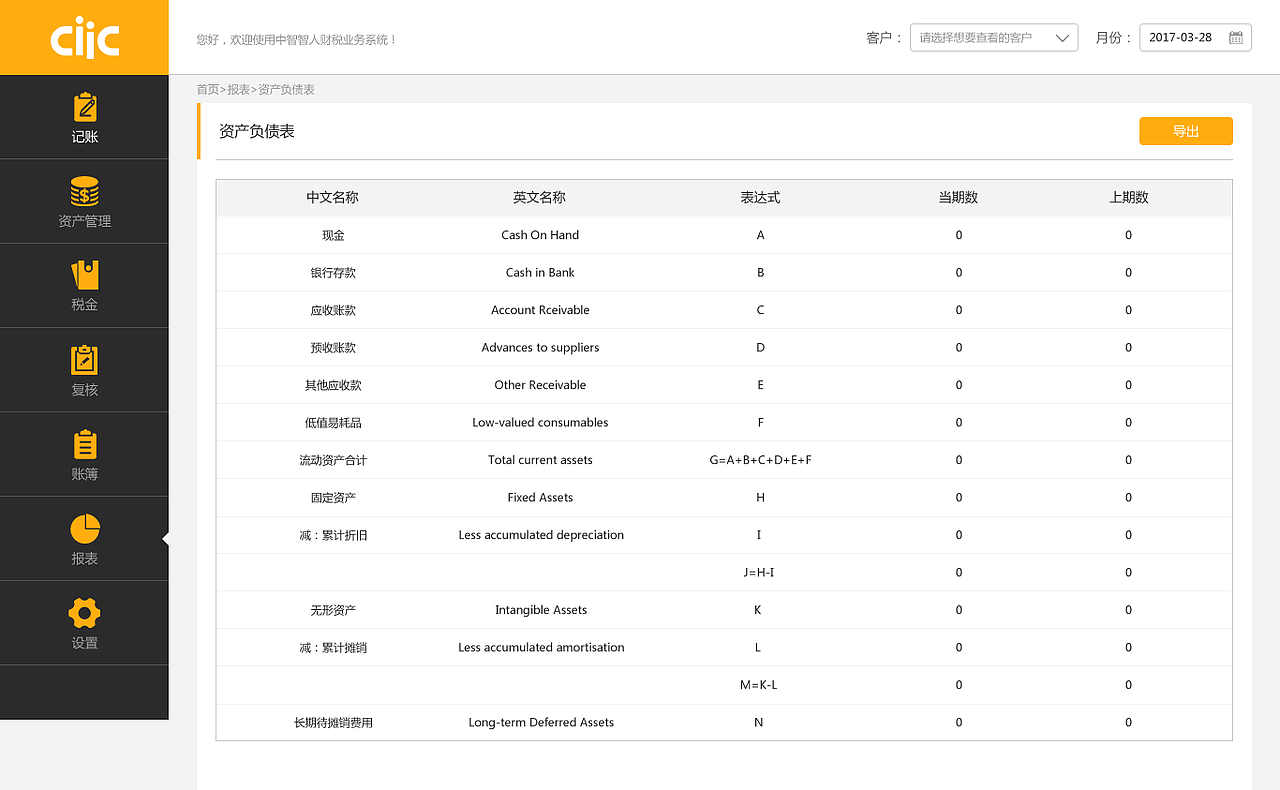This screenshot has width=1280, height=790.
Task: Click the Cash in Bank cell
Action: click(540, 273)
